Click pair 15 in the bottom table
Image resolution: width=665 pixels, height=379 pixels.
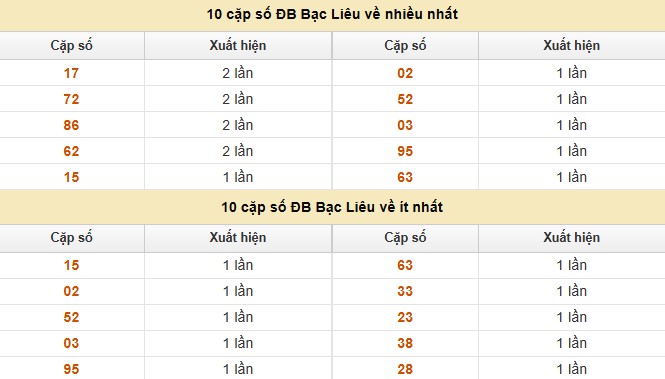tap(71, 265)
